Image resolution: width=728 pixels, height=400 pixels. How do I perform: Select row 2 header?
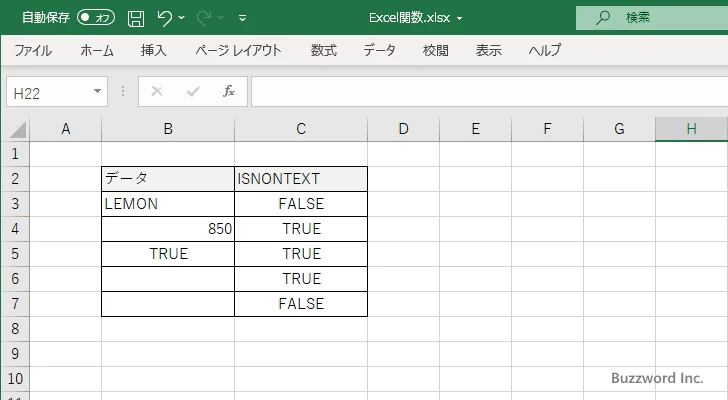tap(15, 179)
